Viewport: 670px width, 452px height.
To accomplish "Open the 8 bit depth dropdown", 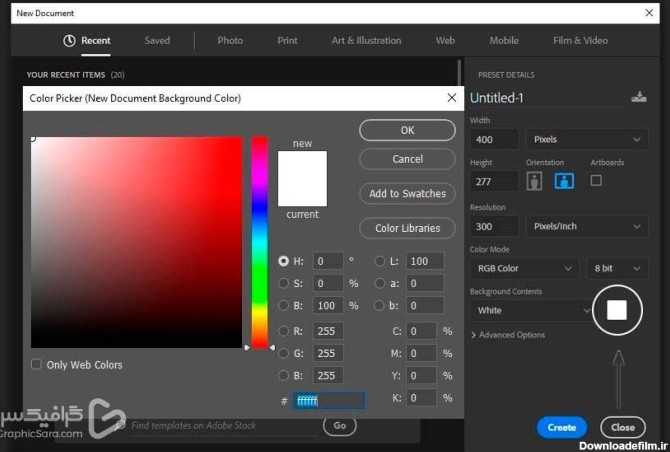I will [x=617, y=268].
